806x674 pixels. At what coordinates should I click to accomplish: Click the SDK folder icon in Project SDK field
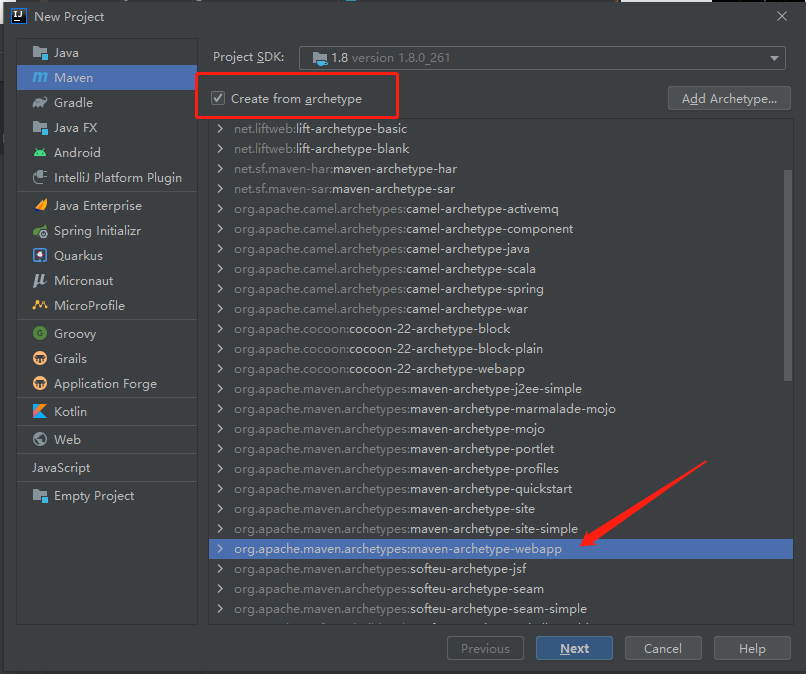(320, 58)
